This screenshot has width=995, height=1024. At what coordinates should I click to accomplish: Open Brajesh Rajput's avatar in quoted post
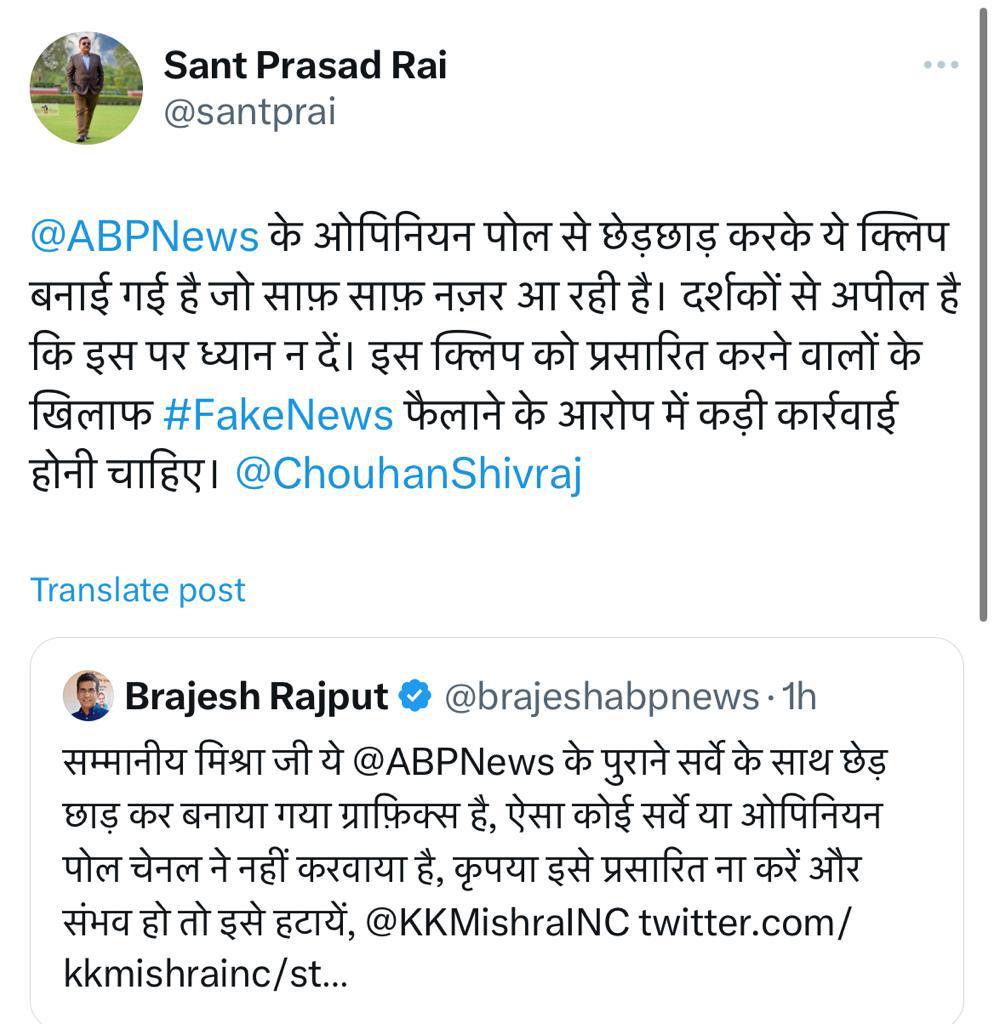(x=88, y=696)
